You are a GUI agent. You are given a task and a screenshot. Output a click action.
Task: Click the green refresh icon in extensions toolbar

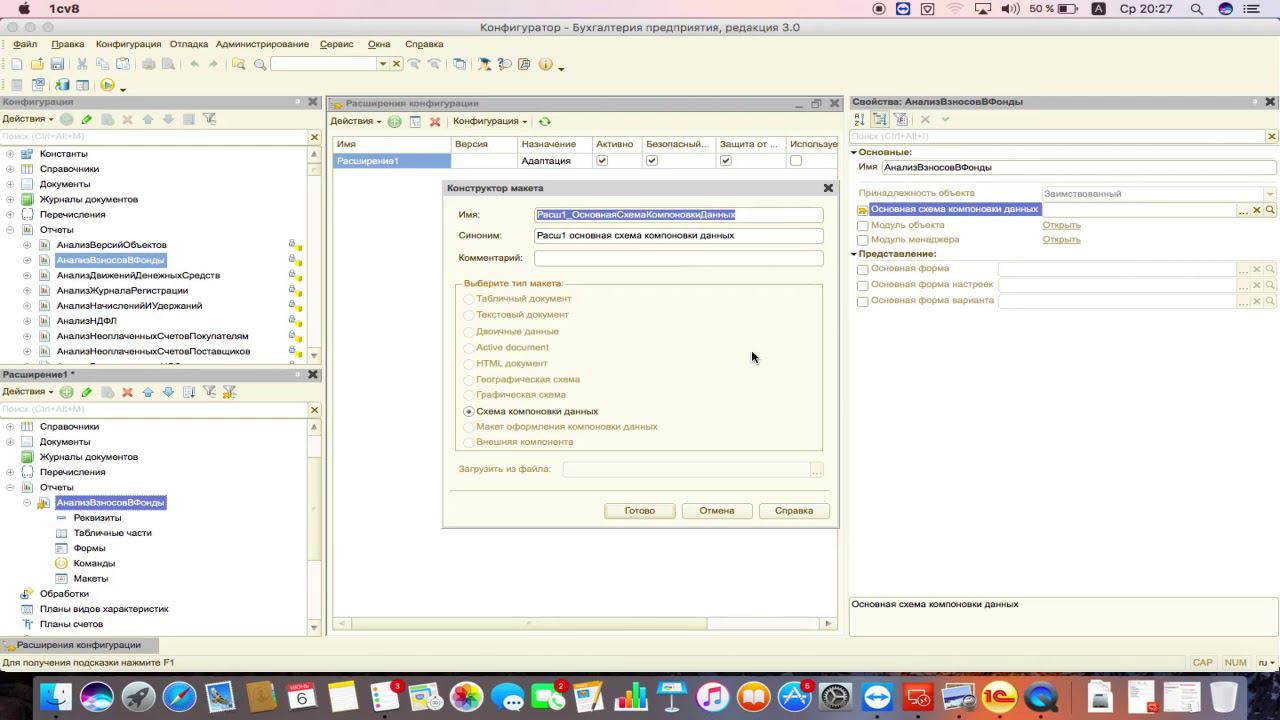(x=545, y=121)
